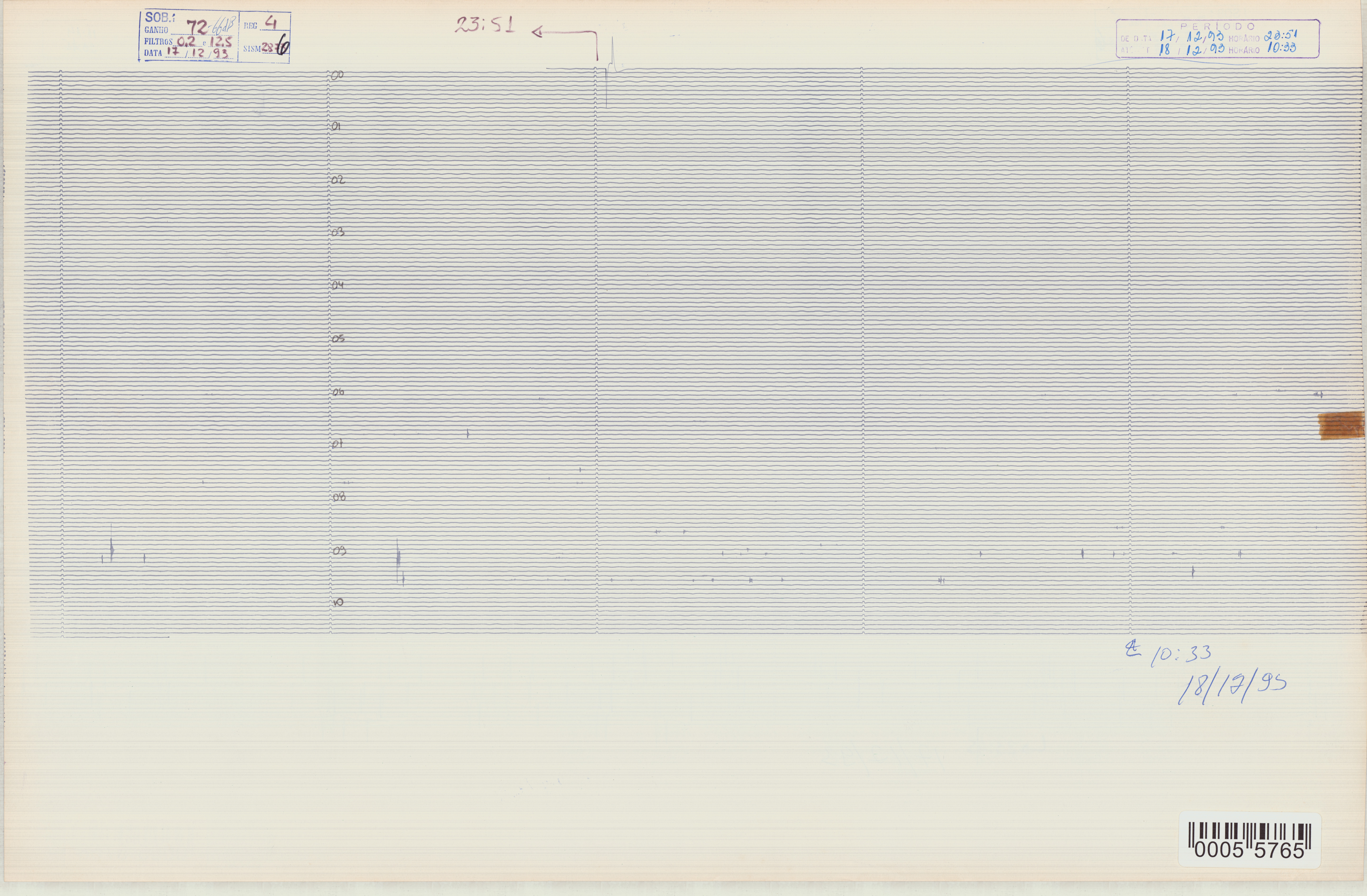The width and height of the screenshot is (1367, 896).
Task: Click the 'SISM' label in the stamp
Action: (252, 49)
